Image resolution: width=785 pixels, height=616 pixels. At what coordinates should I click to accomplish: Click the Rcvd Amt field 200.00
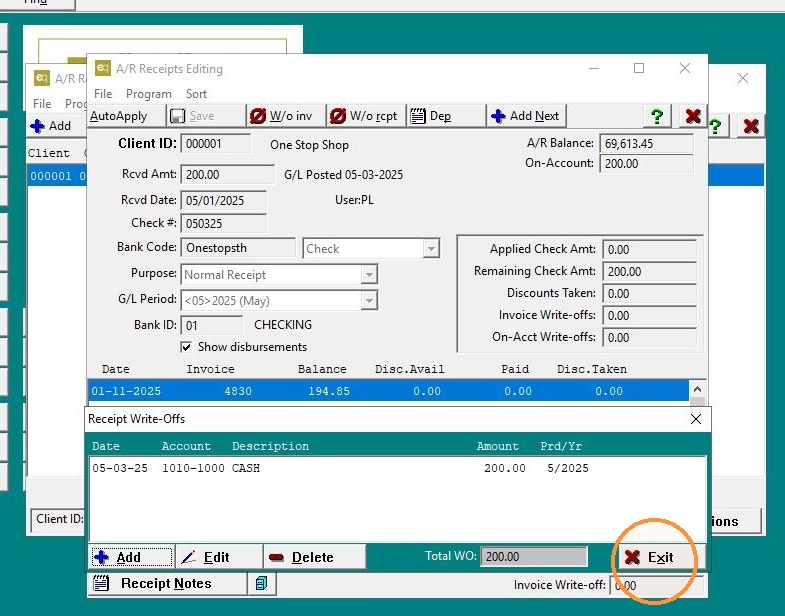227,174
